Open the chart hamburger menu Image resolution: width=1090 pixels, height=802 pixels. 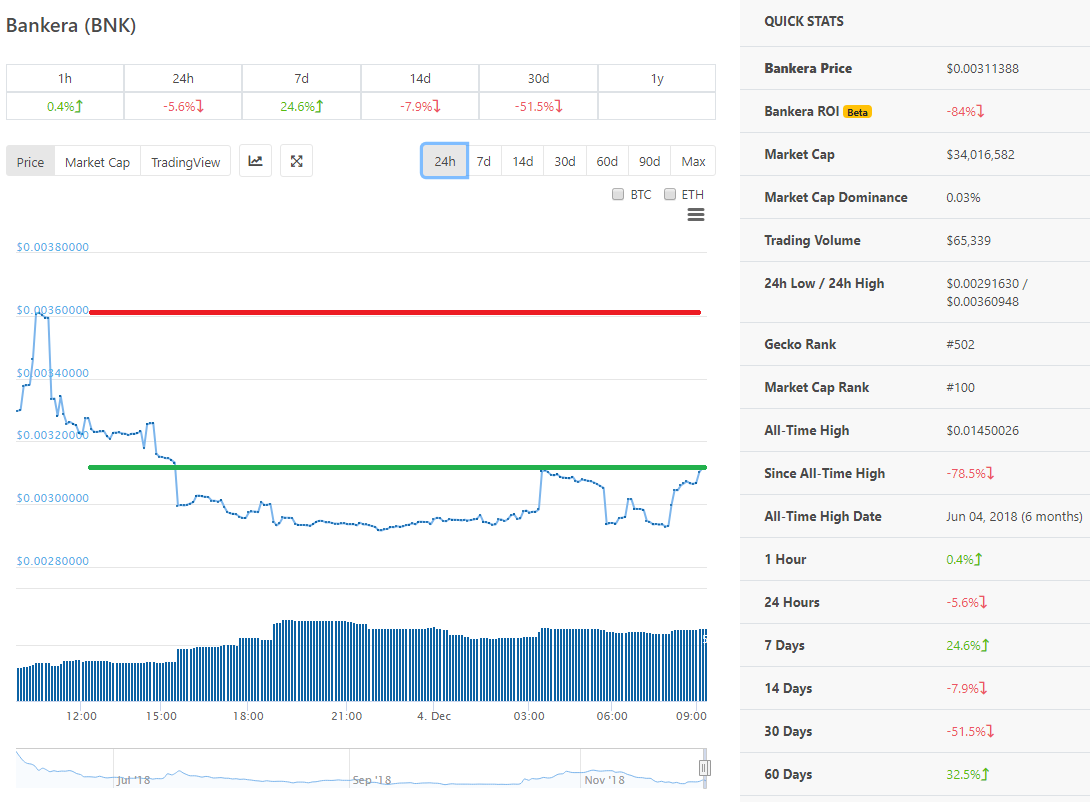click(696, 215)
